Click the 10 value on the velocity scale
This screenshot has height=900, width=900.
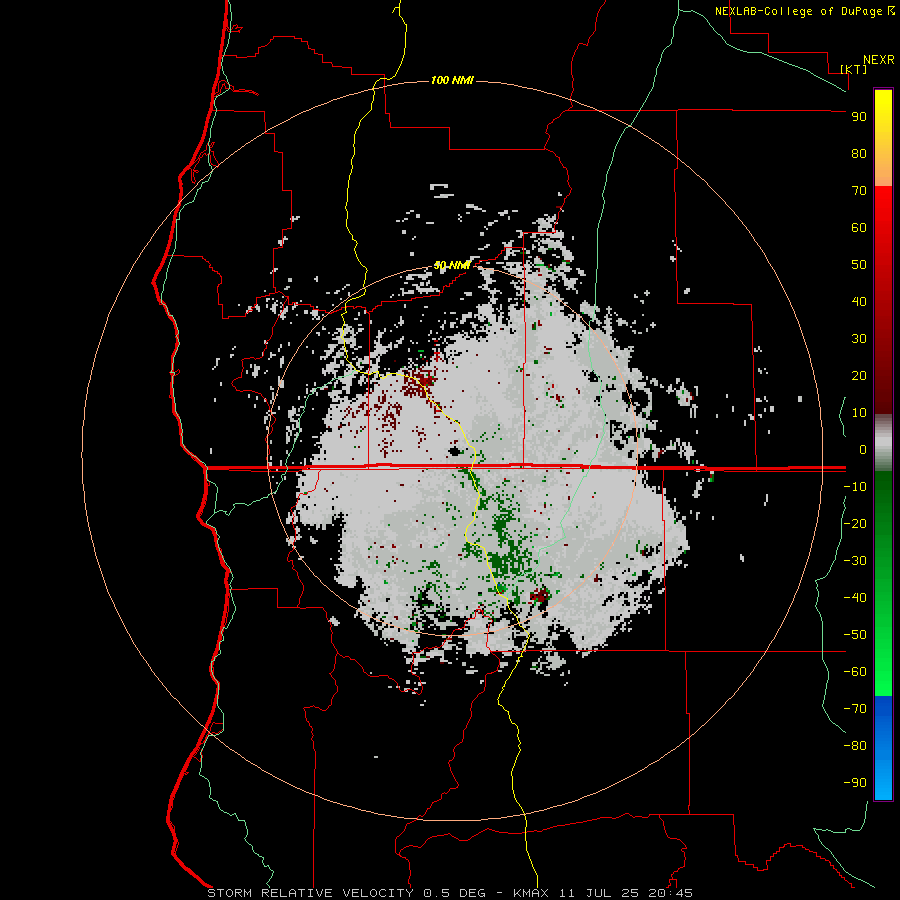click(859, 413)
